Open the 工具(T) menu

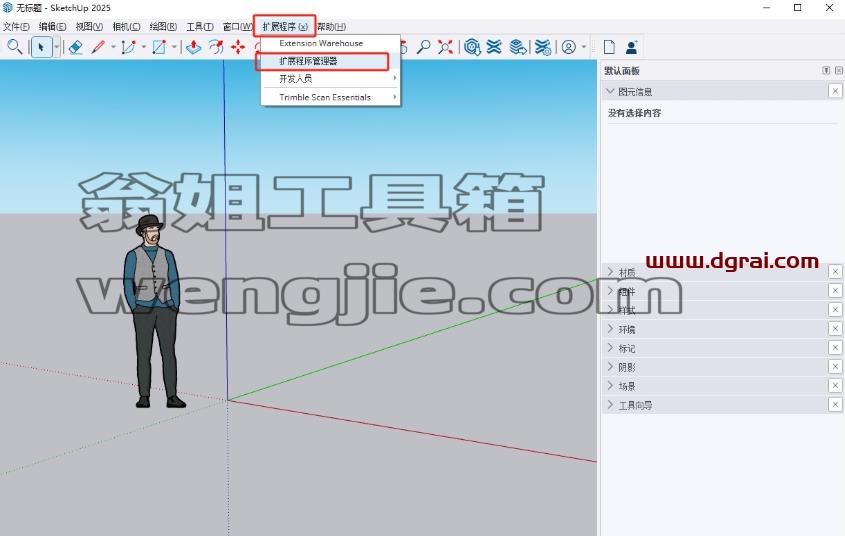pos(199,26)
